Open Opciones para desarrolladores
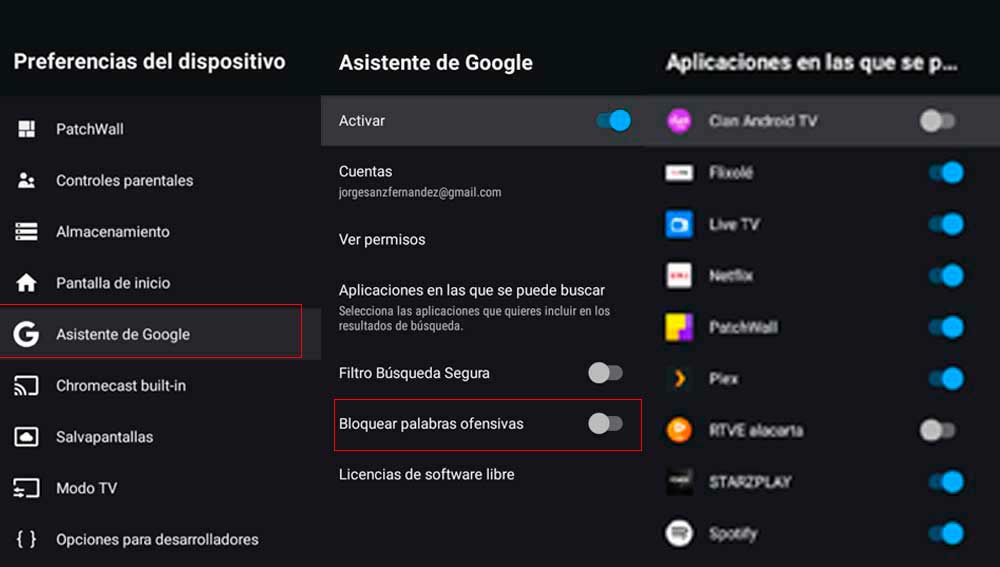This screenshot has height=567, width=1000. [x=160, y=540]
